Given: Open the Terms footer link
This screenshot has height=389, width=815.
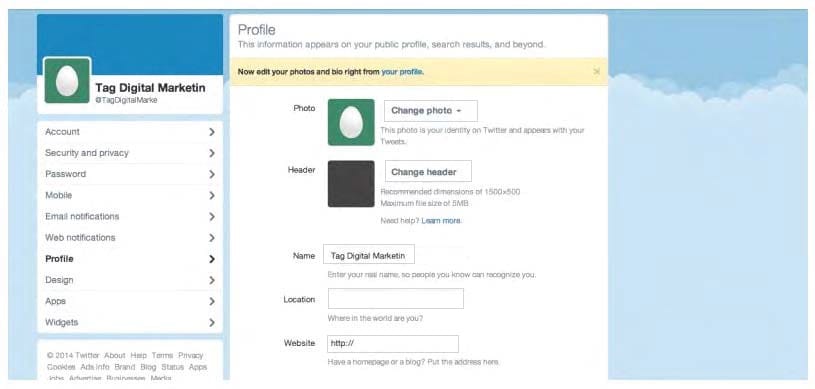Looking at the screenshot, I should click(x=162, y=355).
